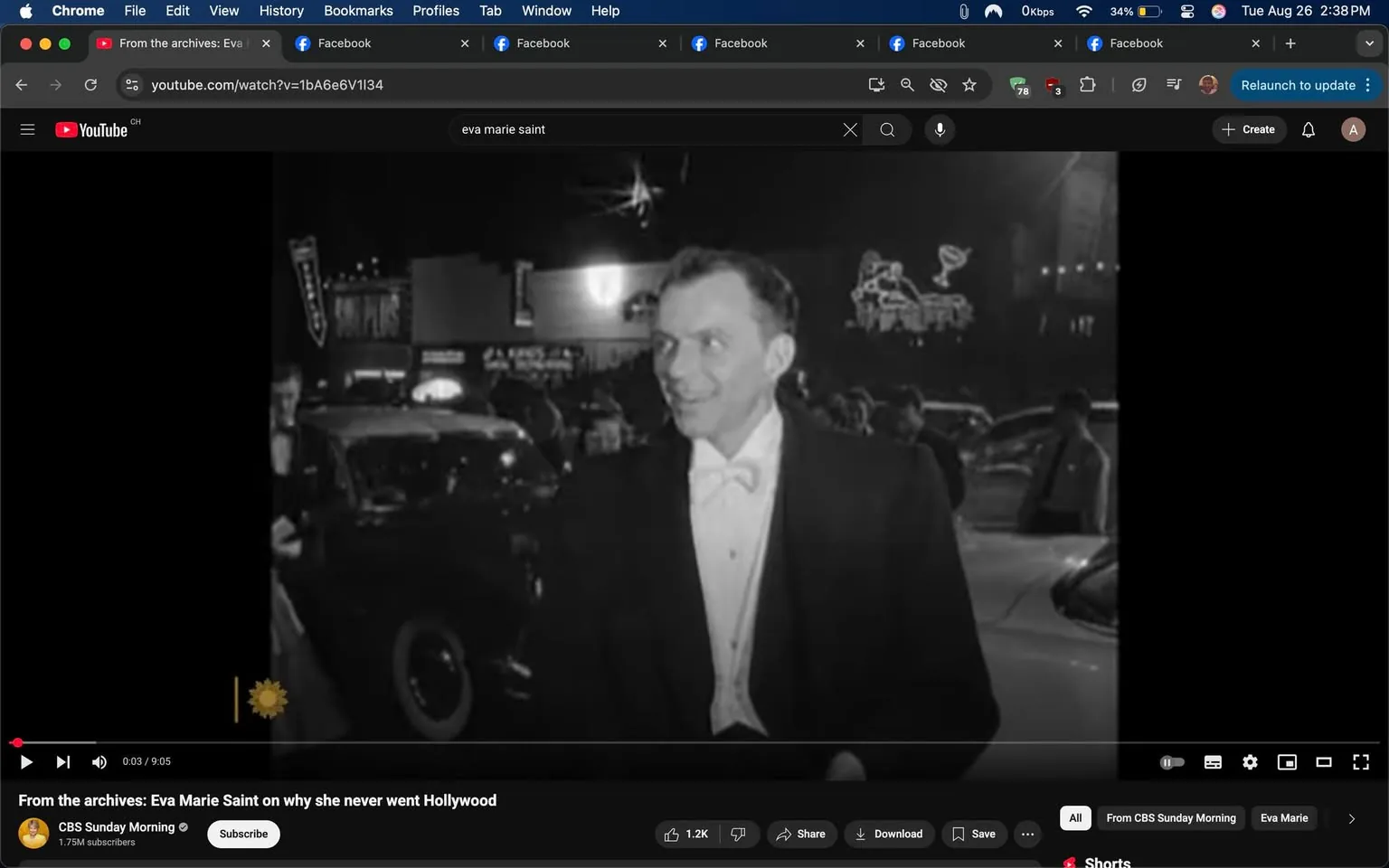Enter fullscreen video mode
Image resolution: width=1389 pixels, height=868 pixels.
click(x=1361, y=761)
